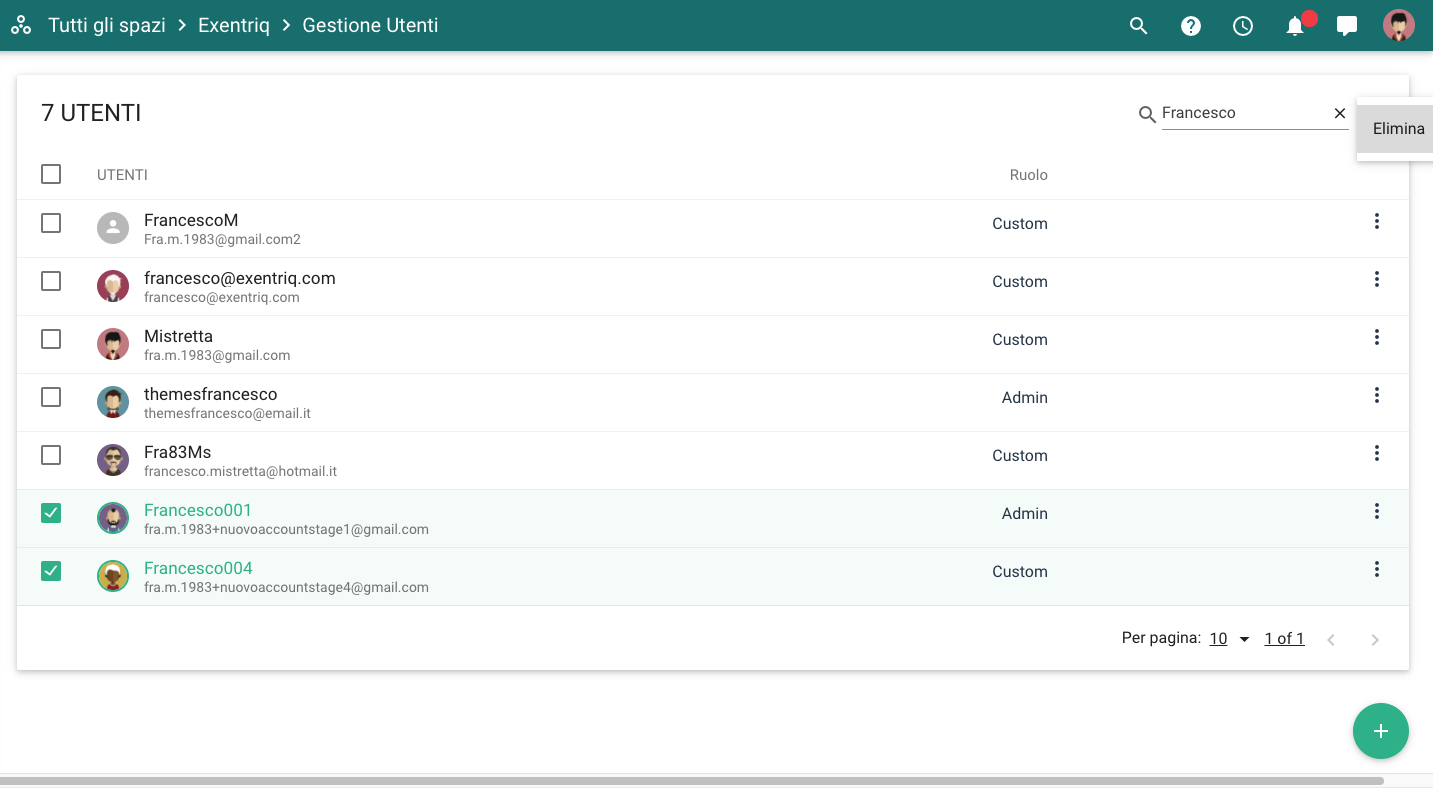Open the more options menu for FrancescoM
Screen dimensions: 1433x788
1376,221
